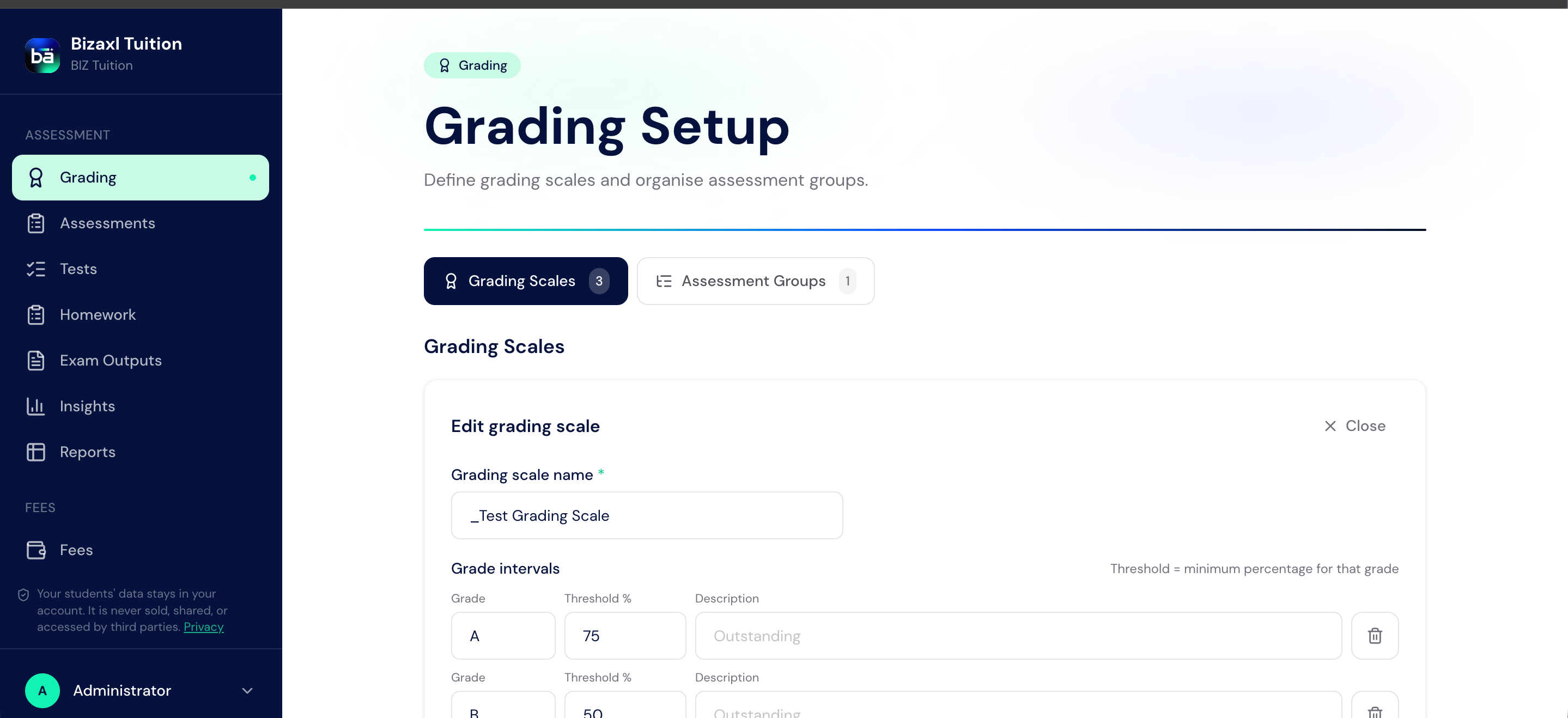This screenshot has height=718, width=1568.
Task: Delete the grade B interval row
Action: point(1375,706)
